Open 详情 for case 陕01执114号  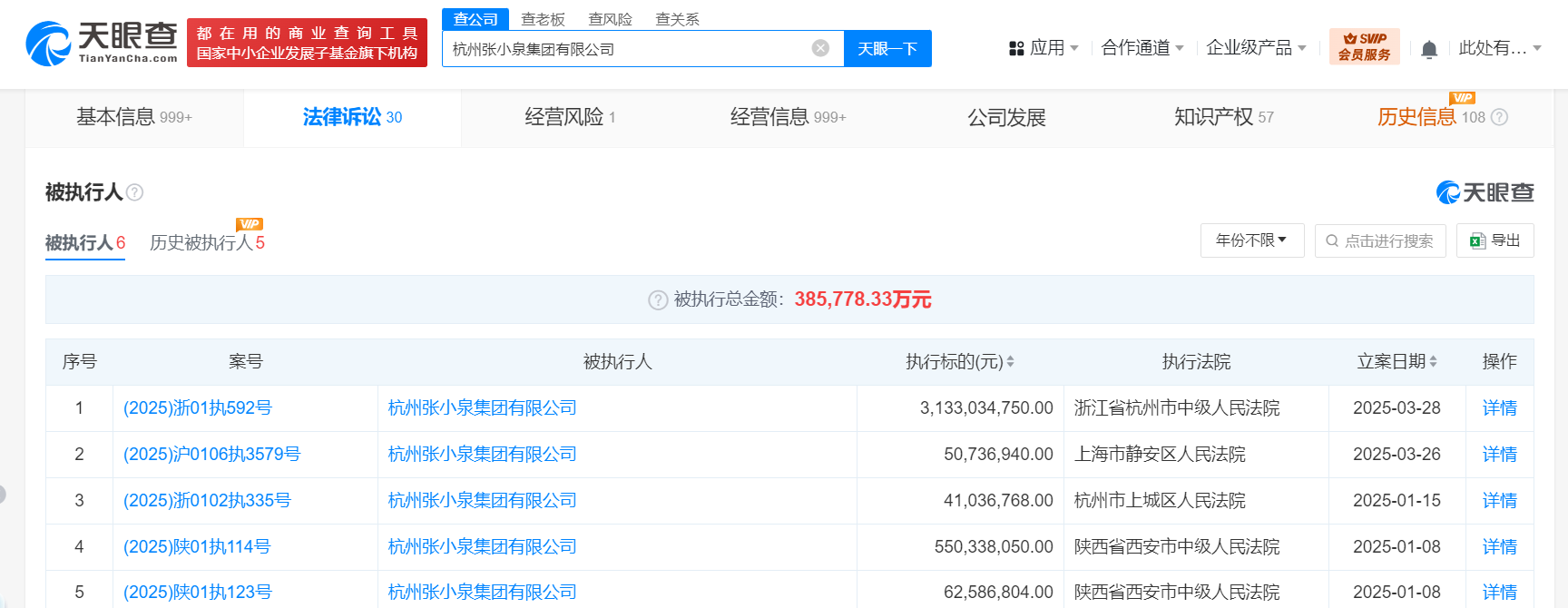click(x=1499, y=547)
